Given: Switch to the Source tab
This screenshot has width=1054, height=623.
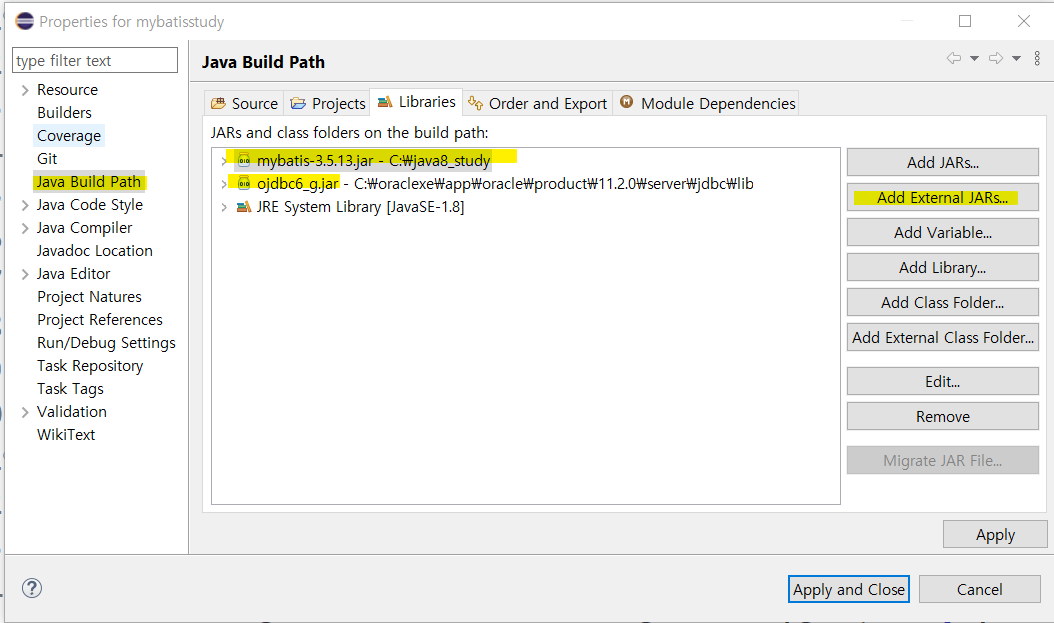Looking at the screenshot, I should click(244, 103).
